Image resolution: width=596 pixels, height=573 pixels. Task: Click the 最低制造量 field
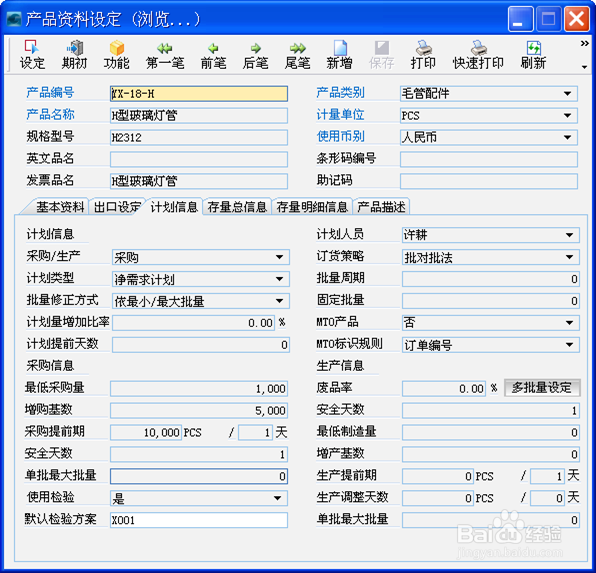(491, 432)
